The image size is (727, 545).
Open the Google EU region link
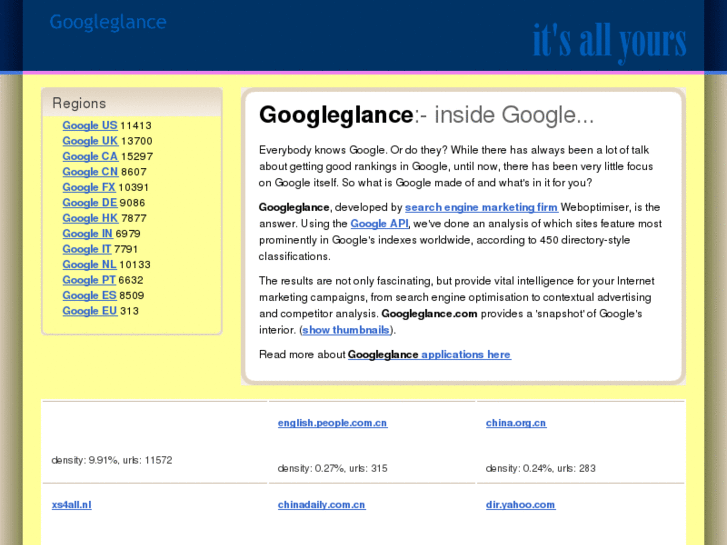click(90, 311)
